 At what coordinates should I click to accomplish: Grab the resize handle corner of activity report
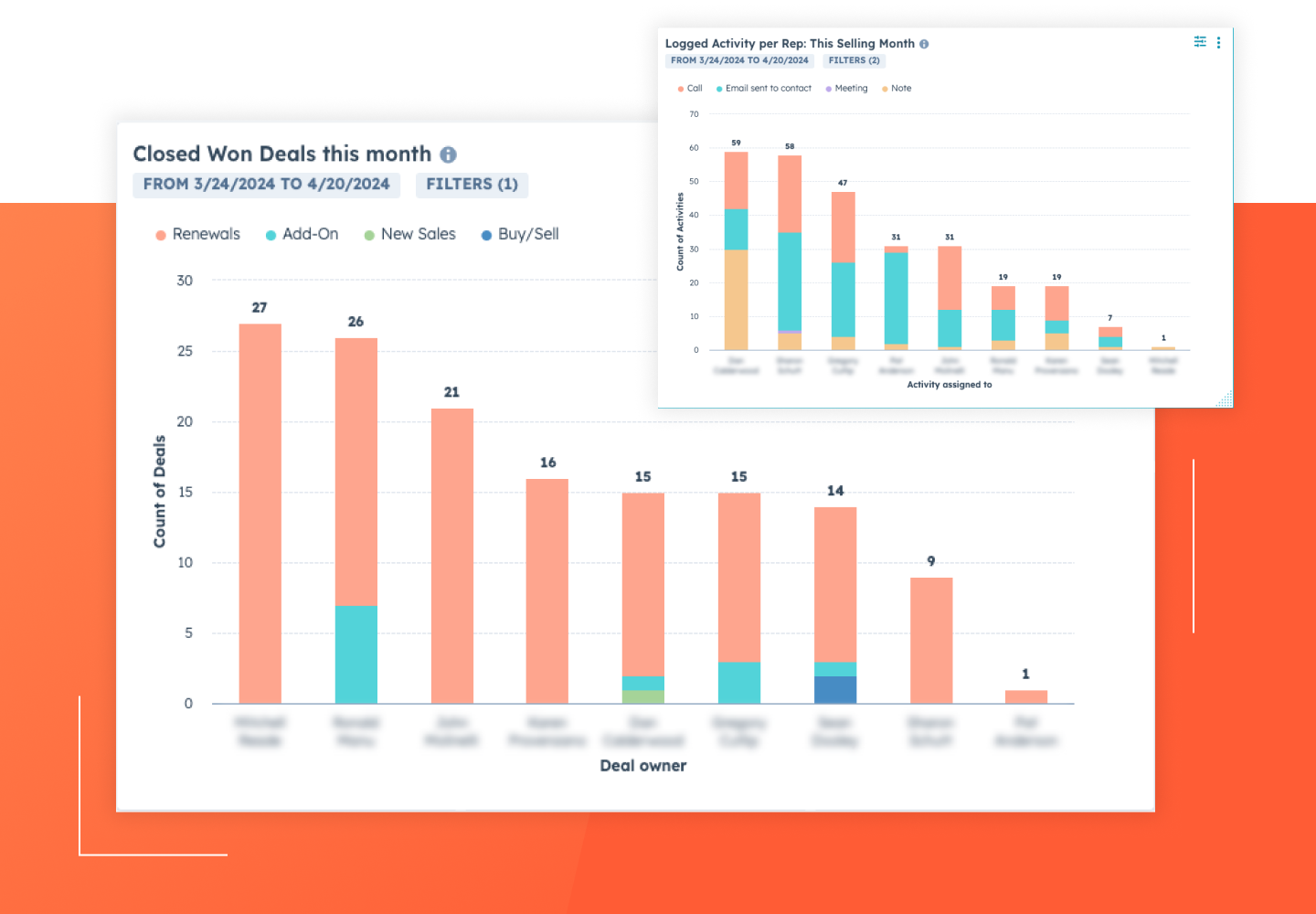[1225, 399]
